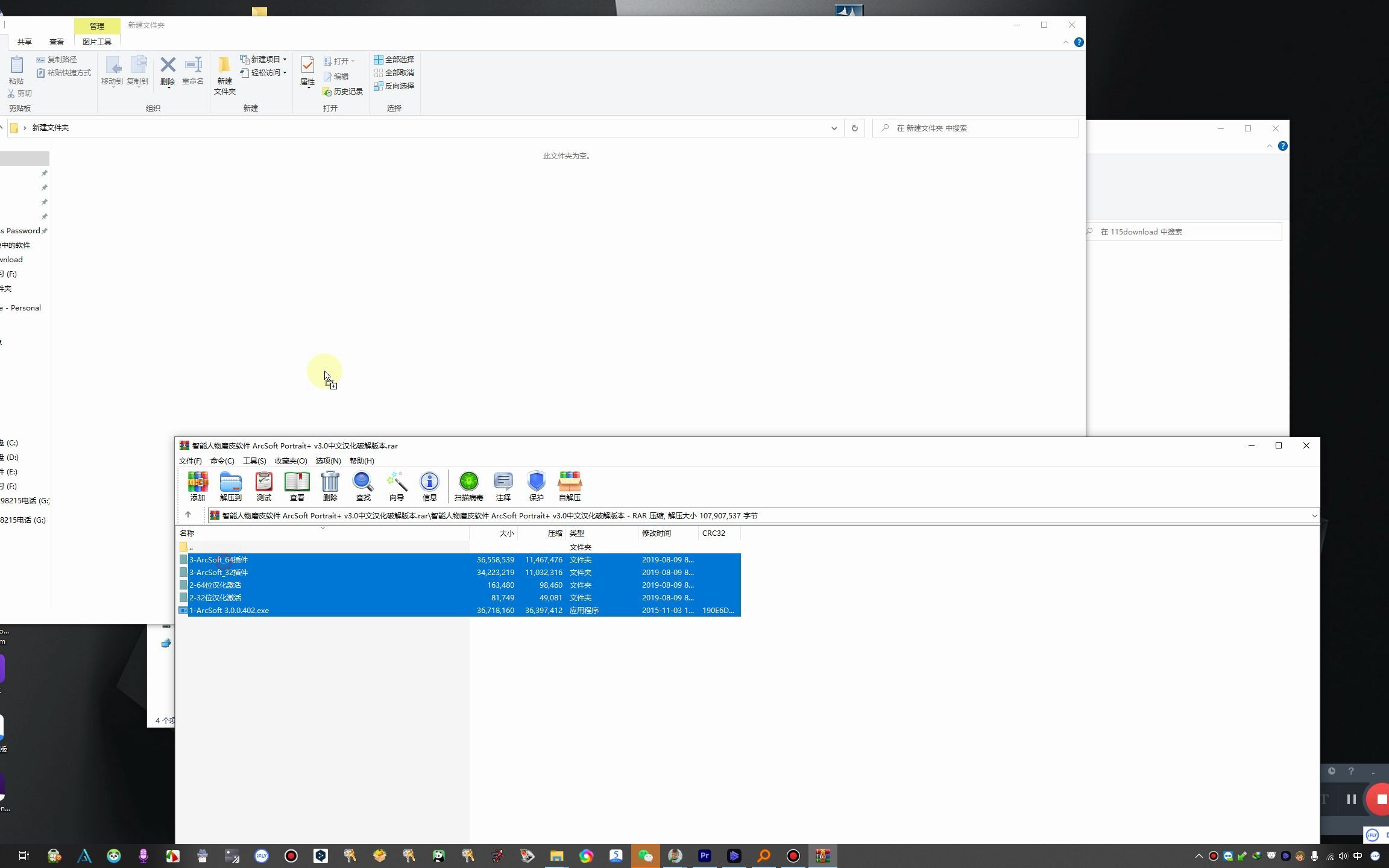The image size is (1389, 868).
Task: Click the View (查看) book icon
Action: 297,486
